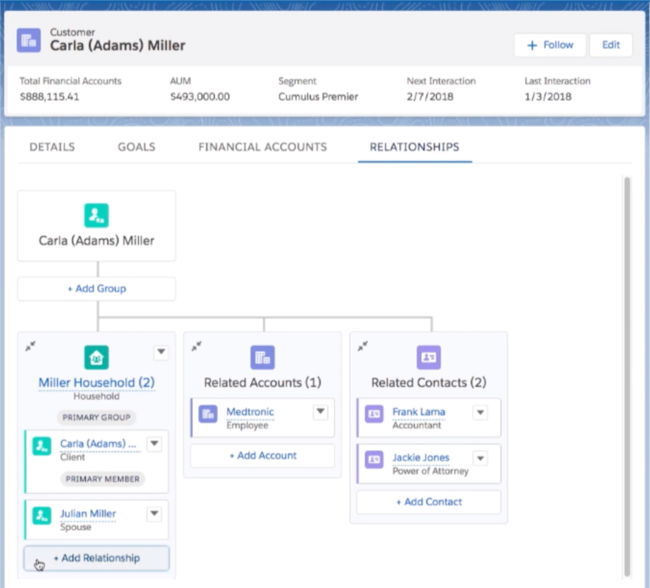The width and height of the screenshot is (650, 588).
Task: Collapse the Related Accounts card
Action: coord(197,346)
